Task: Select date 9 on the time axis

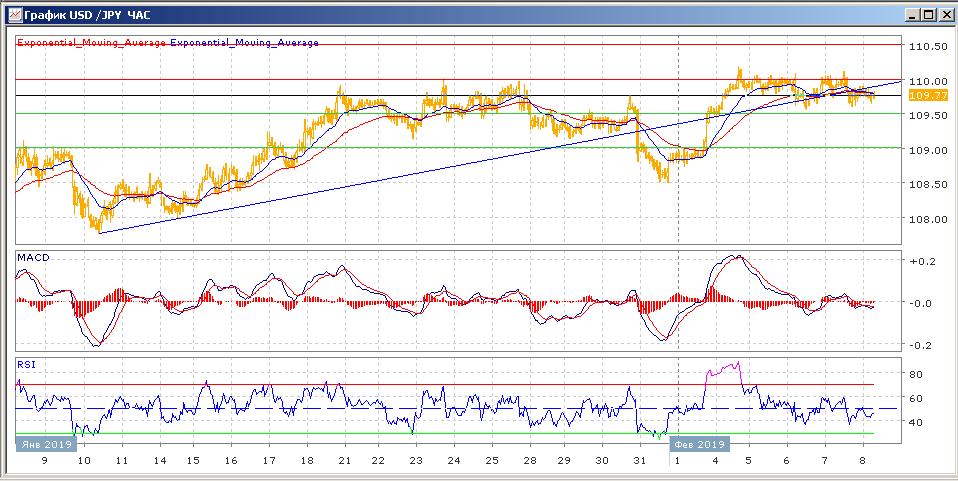Action: point(43,461)
